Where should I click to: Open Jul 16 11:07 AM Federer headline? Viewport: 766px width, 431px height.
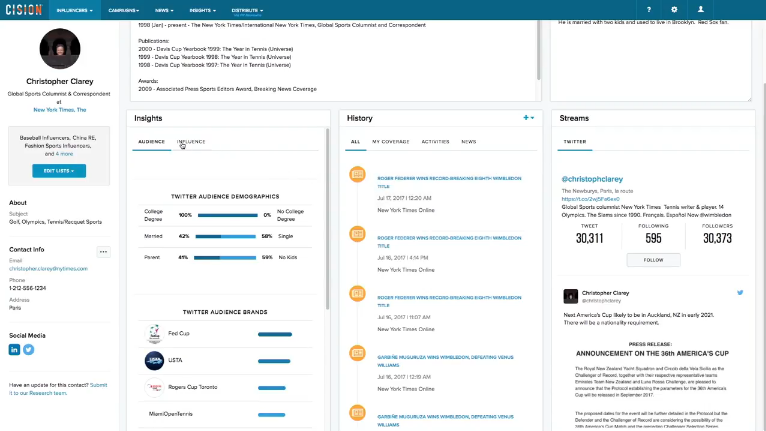pos(449,302)
